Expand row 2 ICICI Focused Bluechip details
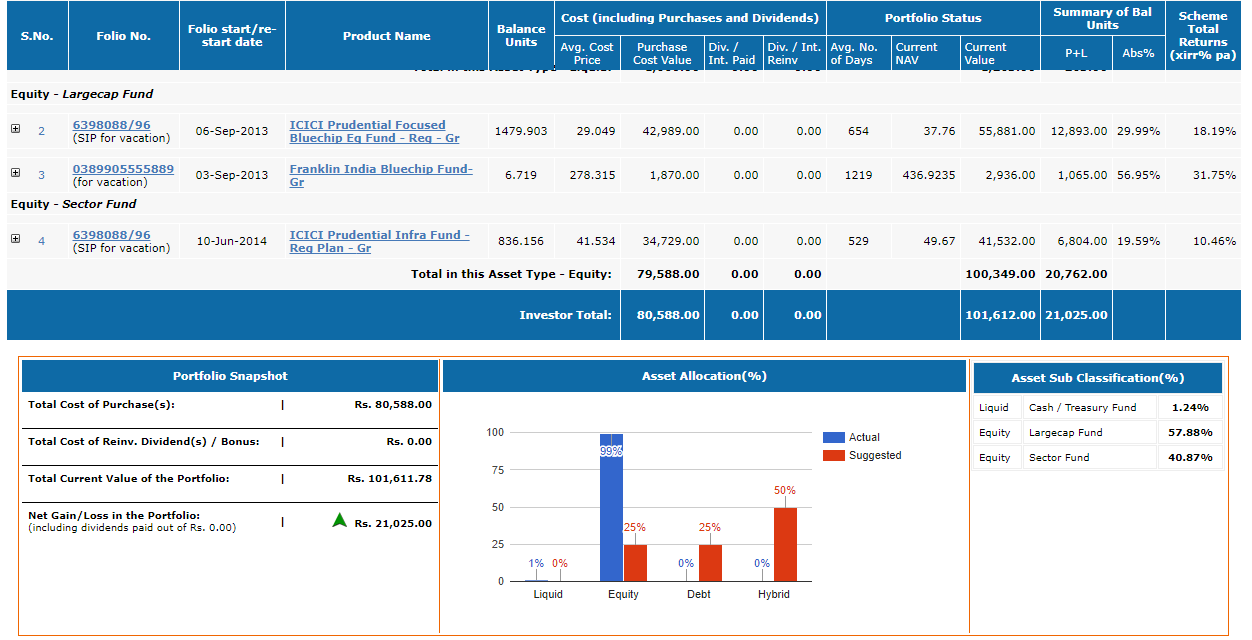Image resolution: width=1252 pixels, height=640 pixels. [x=15, y=129]
